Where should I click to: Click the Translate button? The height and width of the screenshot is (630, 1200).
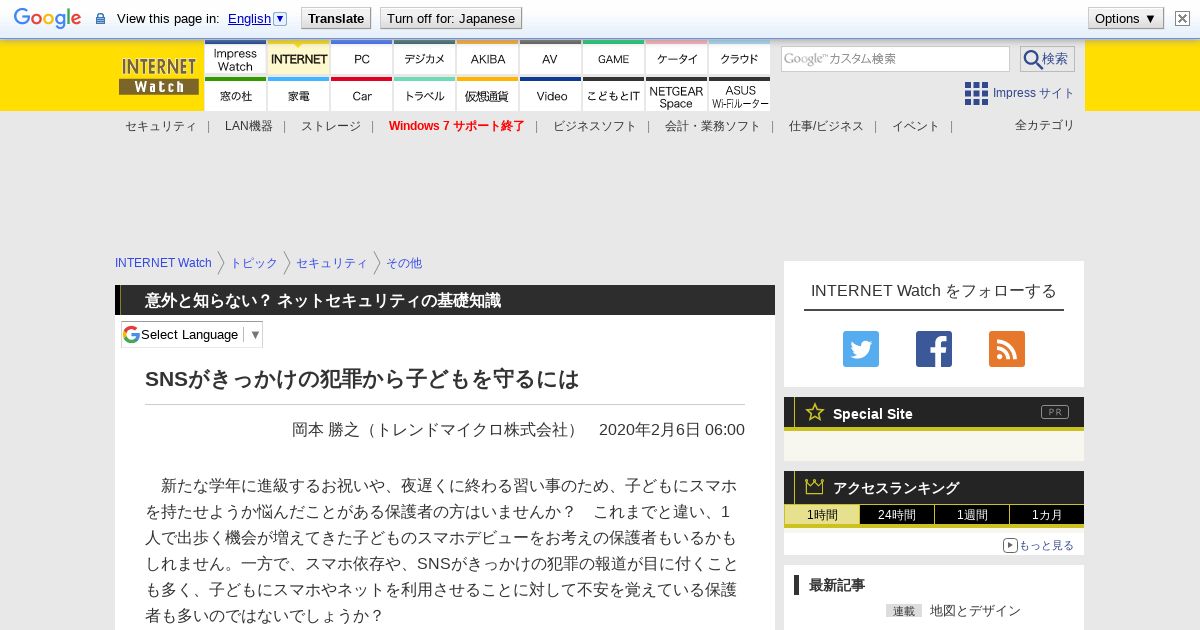point(336,18)
